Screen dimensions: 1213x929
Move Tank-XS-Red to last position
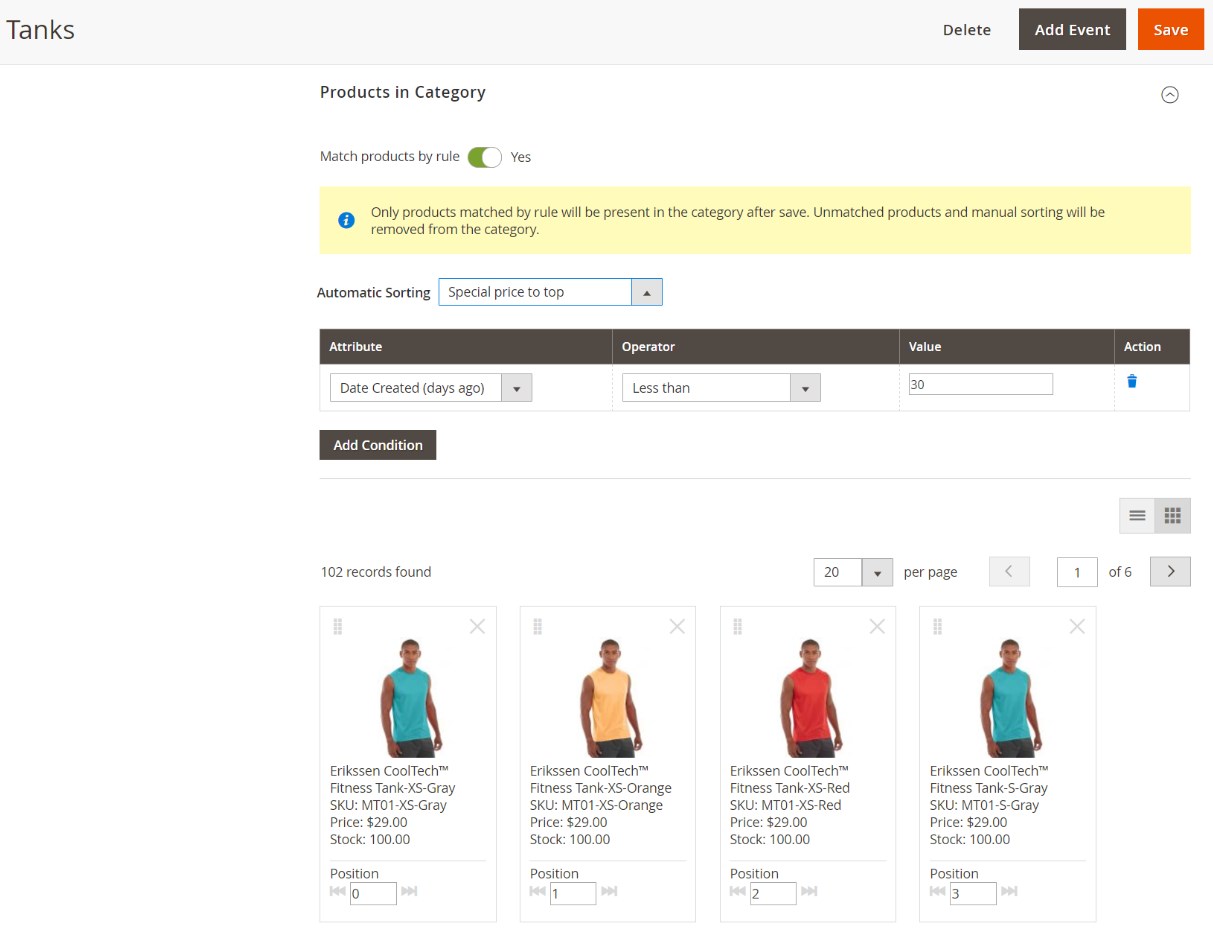809,891
